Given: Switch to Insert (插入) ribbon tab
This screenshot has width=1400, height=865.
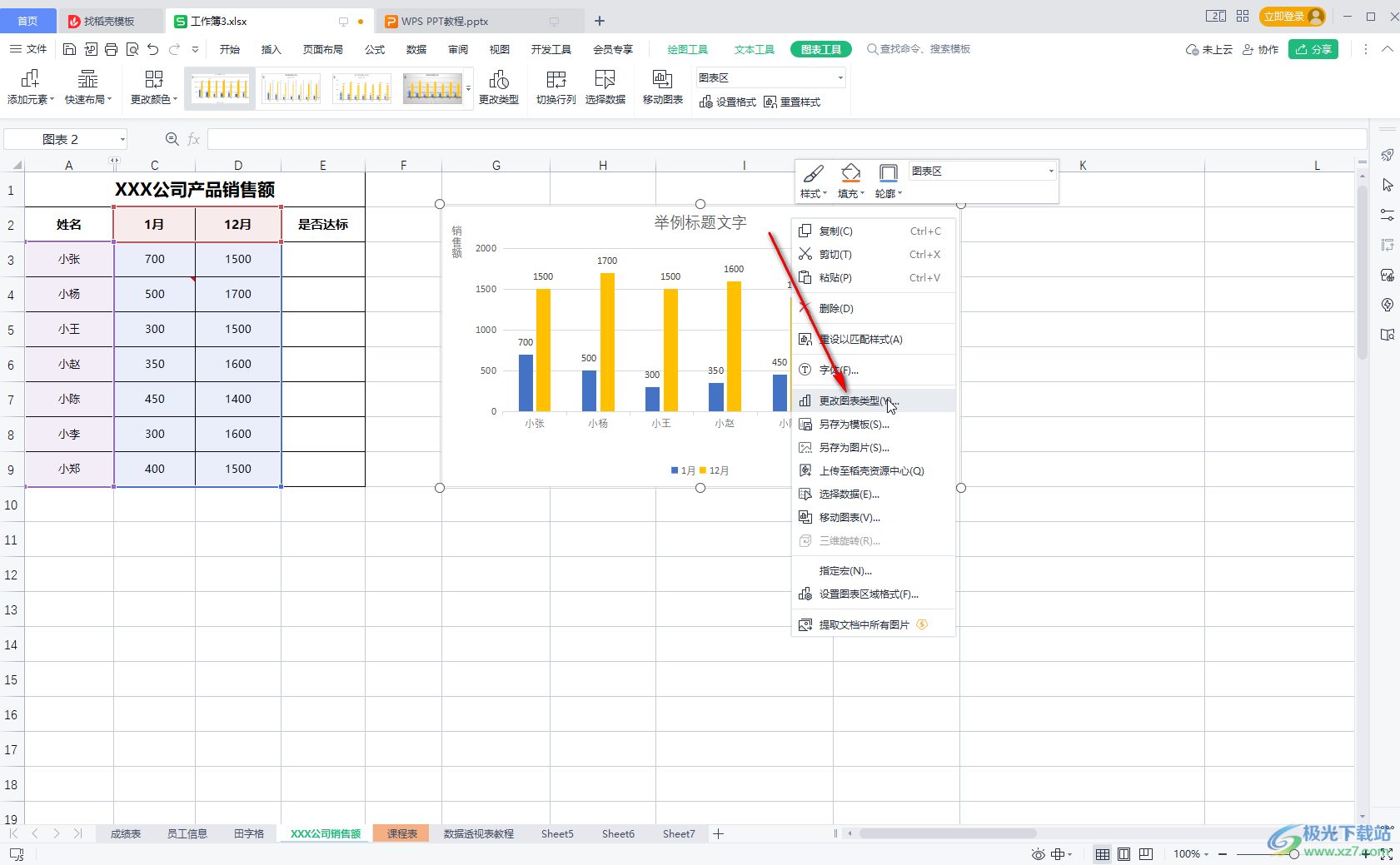Looking at the screenshot, I should (272, 49).
